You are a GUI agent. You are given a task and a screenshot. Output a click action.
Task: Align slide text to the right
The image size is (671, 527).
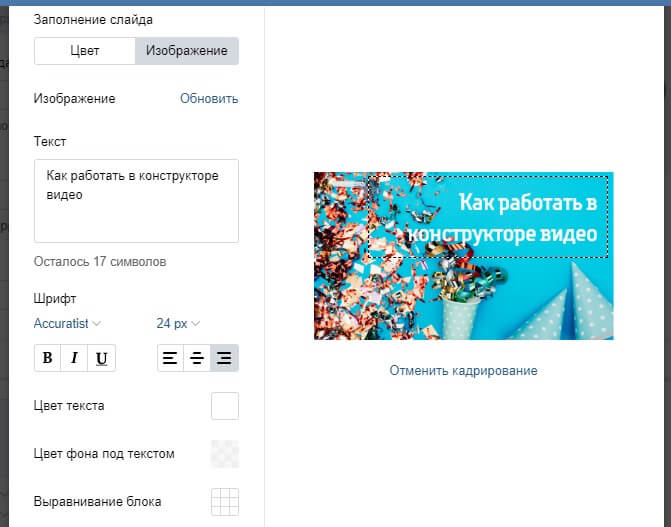pos(224,358)
